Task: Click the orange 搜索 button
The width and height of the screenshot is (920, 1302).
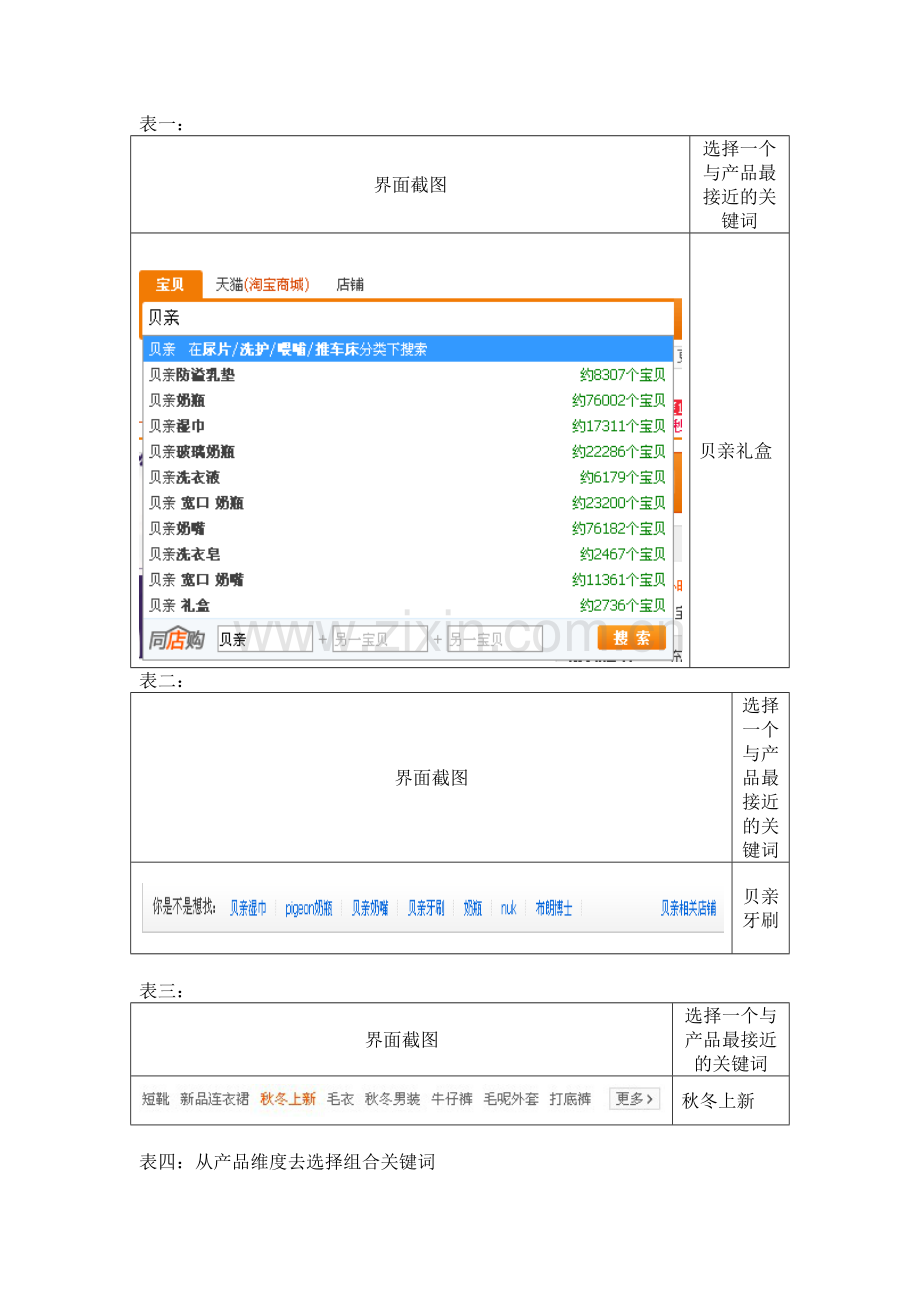Action: [632, 638]
